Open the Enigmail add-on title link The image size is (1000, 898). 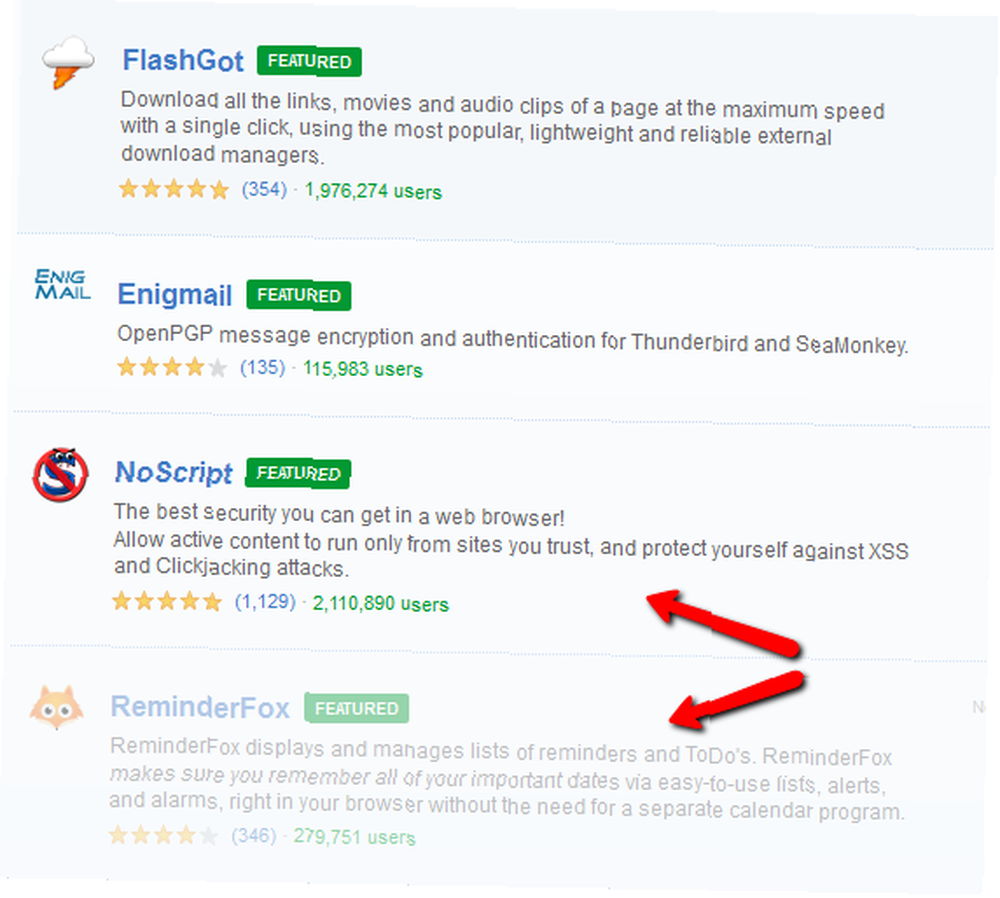(174, 295)
